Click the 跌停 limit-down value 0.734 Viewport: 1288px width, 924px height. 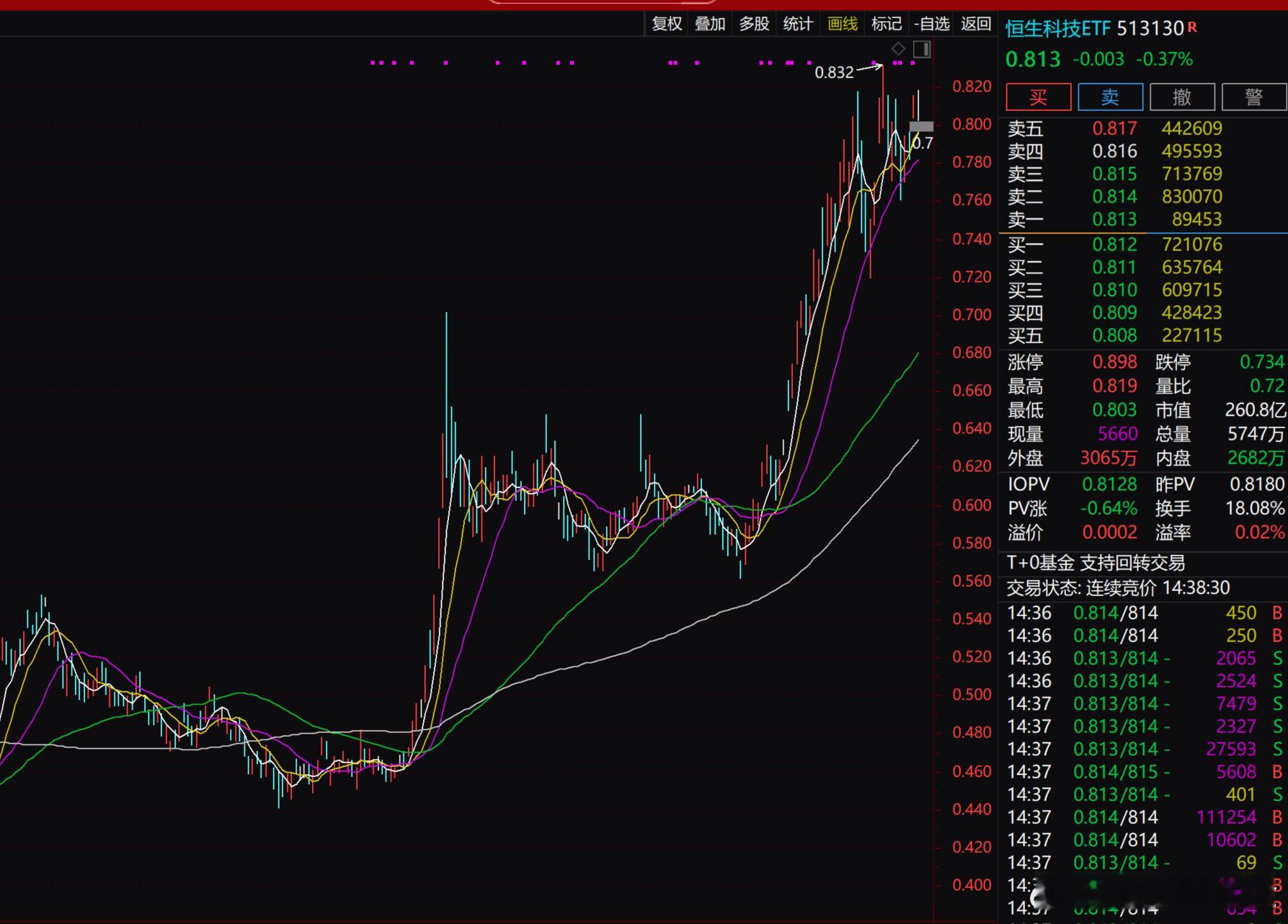click(1262, 362)
